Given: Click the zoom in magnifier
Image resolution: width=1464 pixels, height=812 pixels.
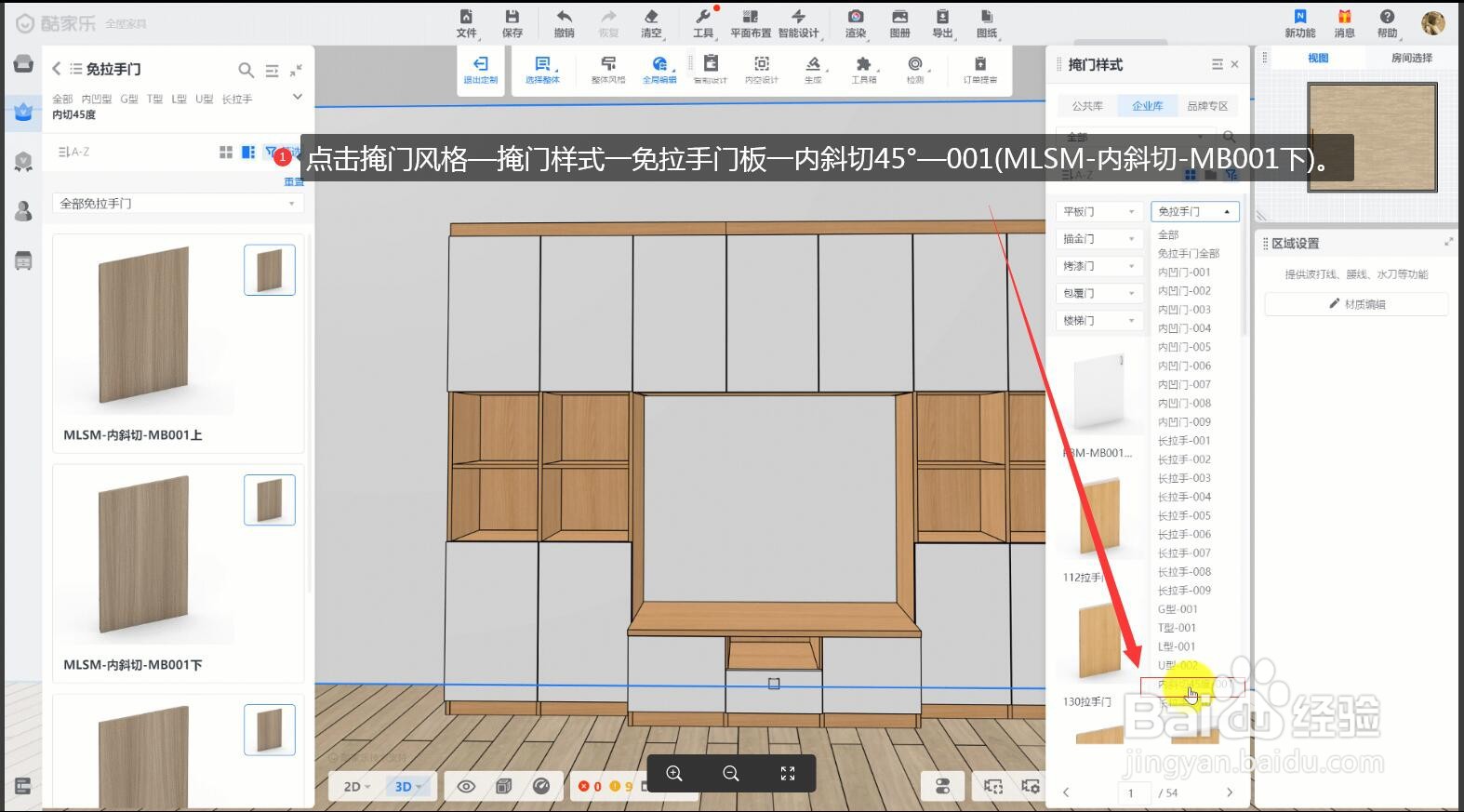Looking at the screenshot, I should [x=674, y=774].
